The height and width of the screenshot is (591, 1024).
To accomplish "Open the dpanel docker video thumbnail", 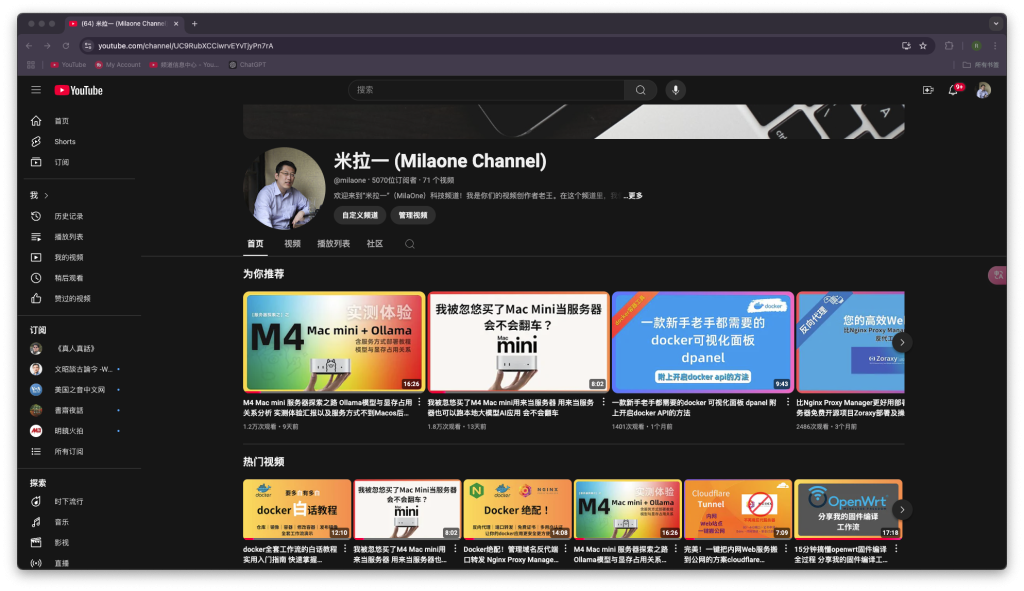I will tap(702, 341).
